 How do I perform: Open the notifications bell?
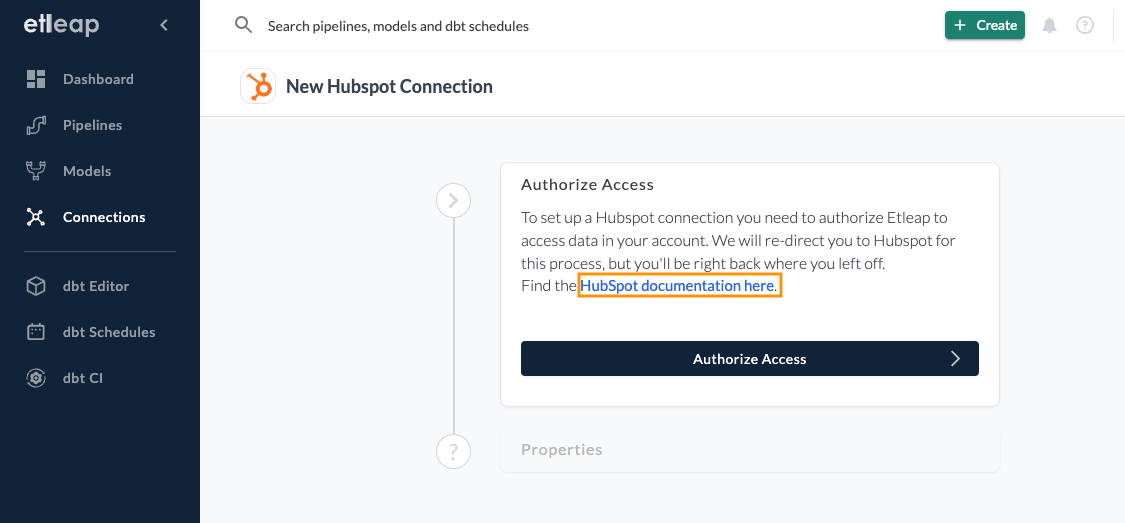(1049, 26)
